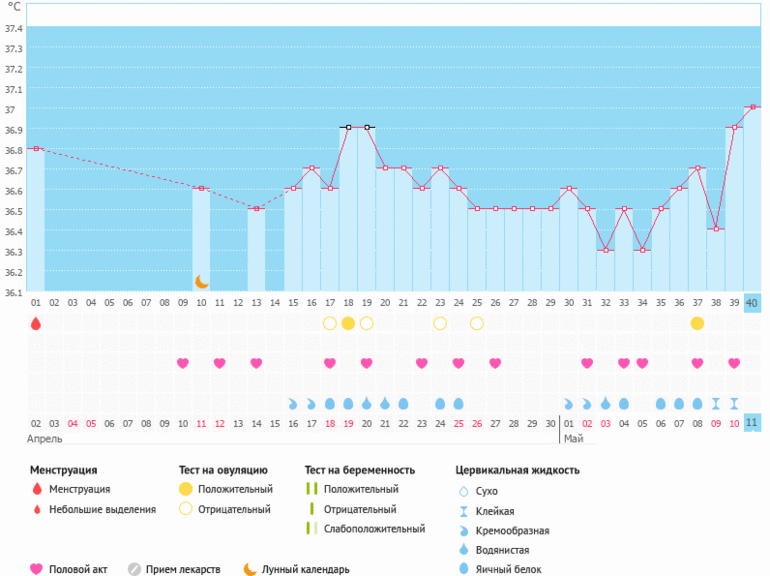Click the negative ovulation test circle on day 17
The image size is (770, 576).
(330, 323)
